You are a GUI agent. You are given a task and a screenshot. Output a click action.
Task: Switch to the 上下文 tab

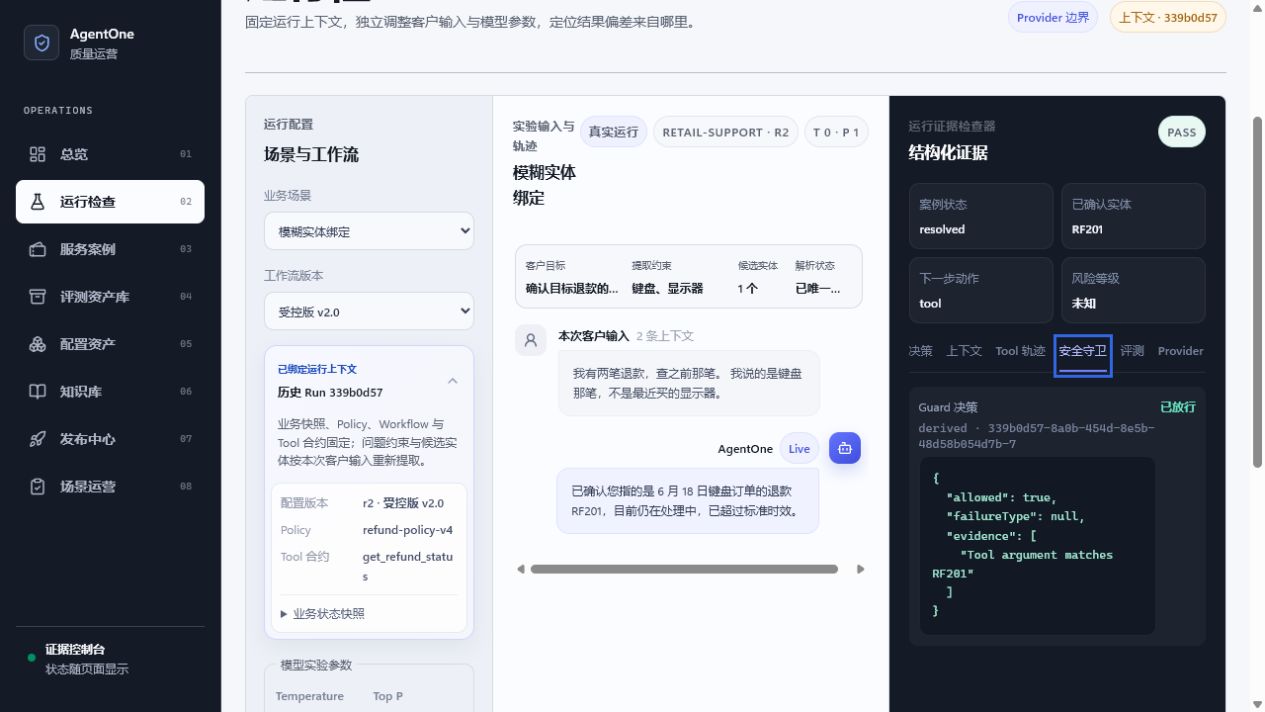click(x=964, y=351)
